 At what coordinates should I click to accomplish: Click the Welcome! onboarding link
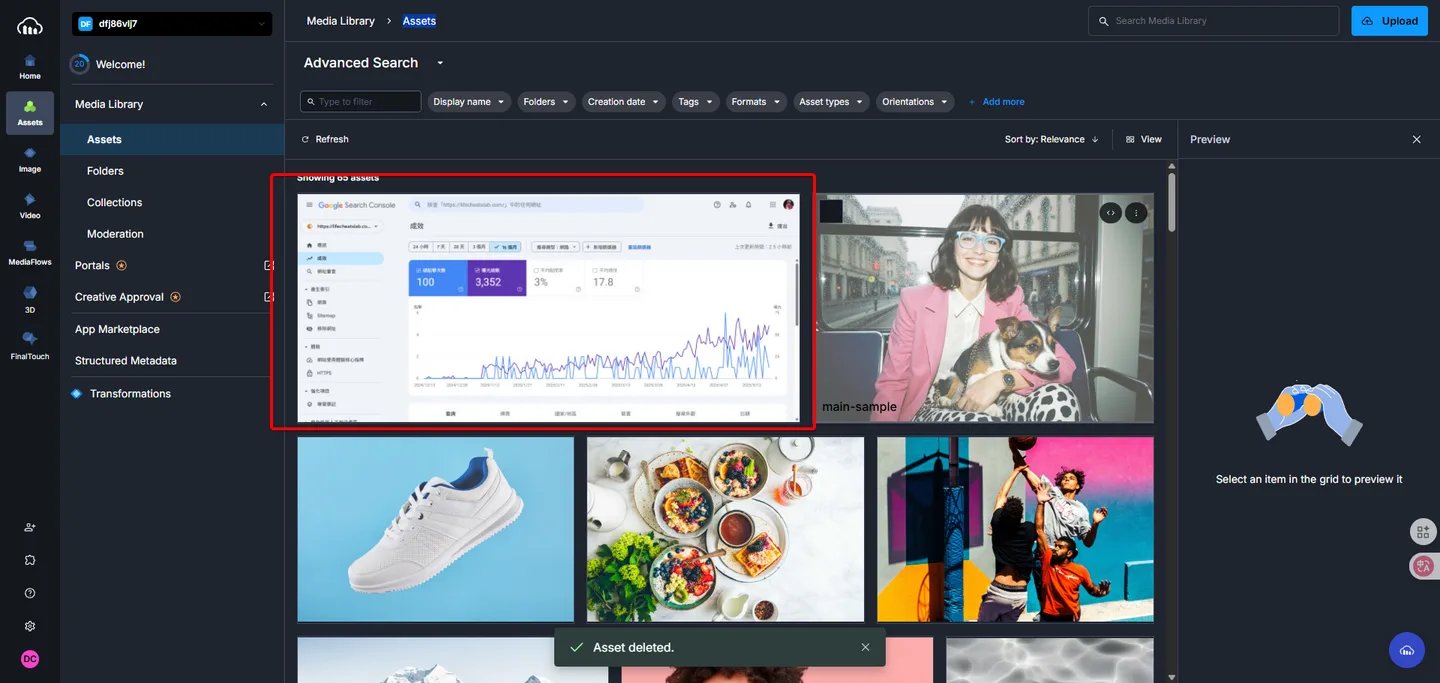pos(120,64)
